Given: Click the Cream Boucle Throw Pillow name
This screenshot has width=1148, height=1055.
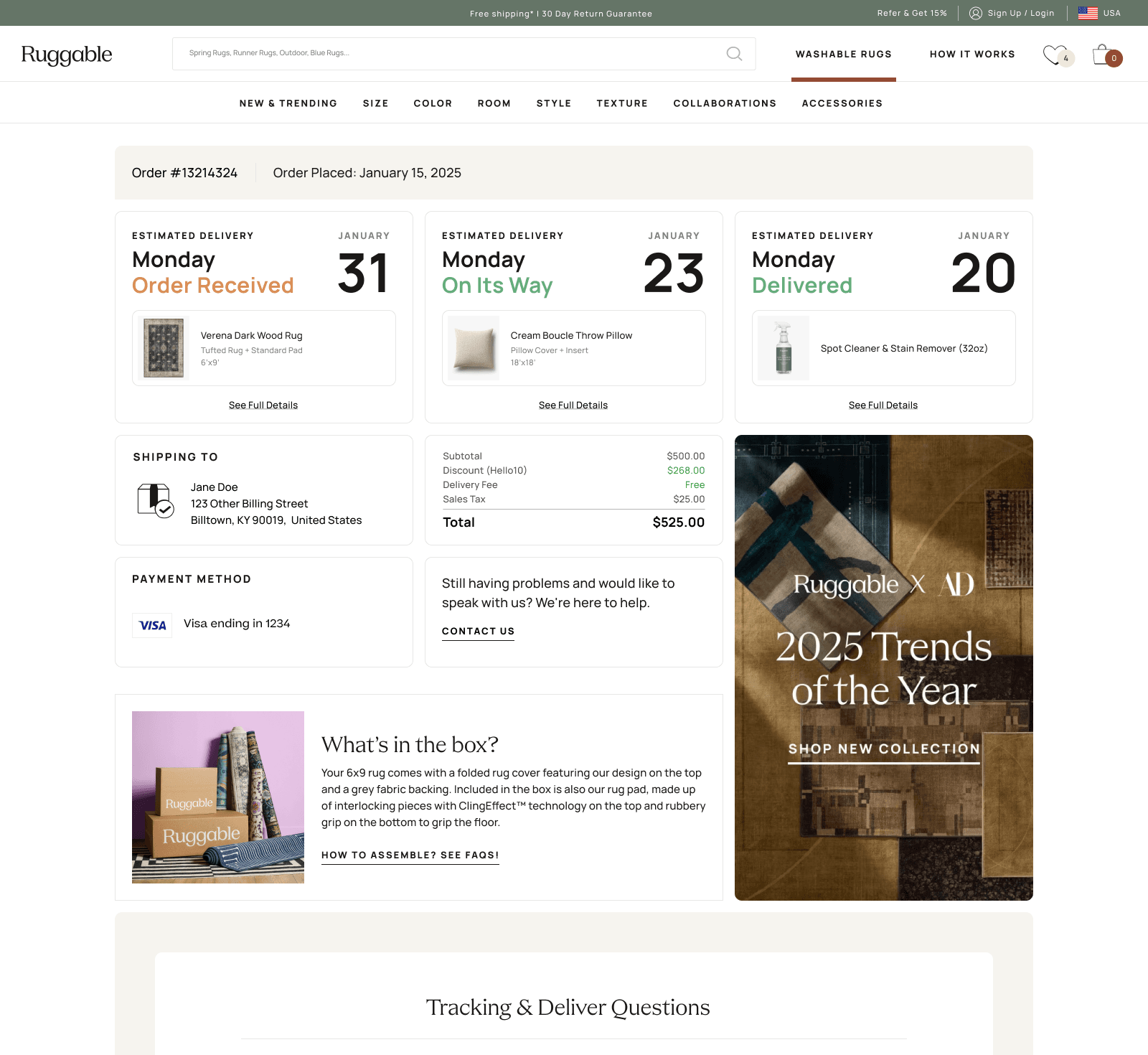Looking at the screenshot, I should [572, 335].
